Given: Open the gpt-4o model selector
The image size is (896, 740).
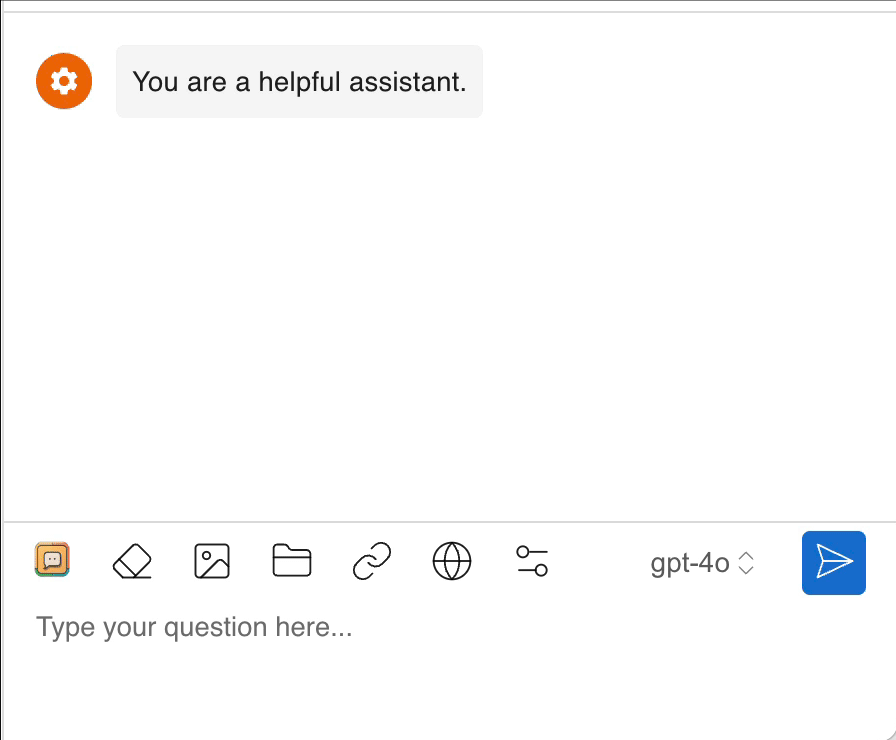Looking at the screenshot, I should [701, 563].
